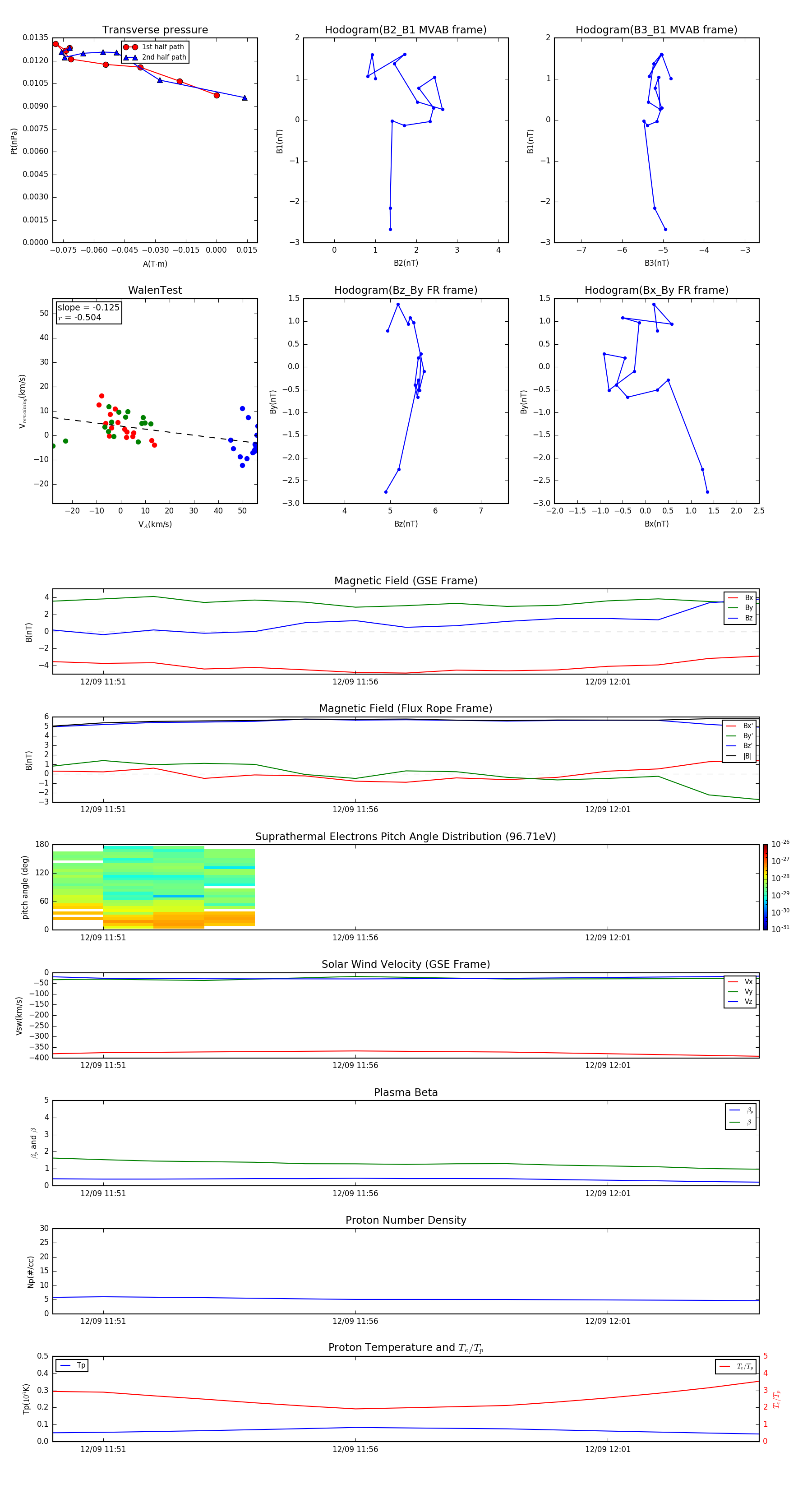Viewport: 812px width, 1489px height.
Task: Click the "Plasma Beta" plot title
Action: pos(406,1092)
